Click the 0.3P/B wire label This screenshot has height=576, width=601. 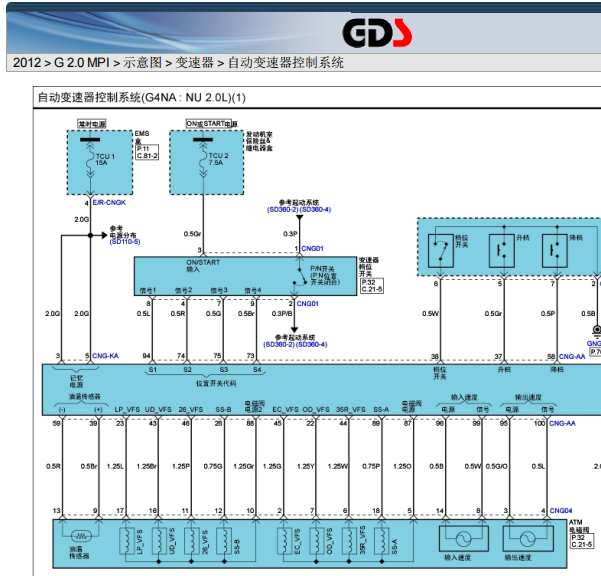tap(282, 313)
